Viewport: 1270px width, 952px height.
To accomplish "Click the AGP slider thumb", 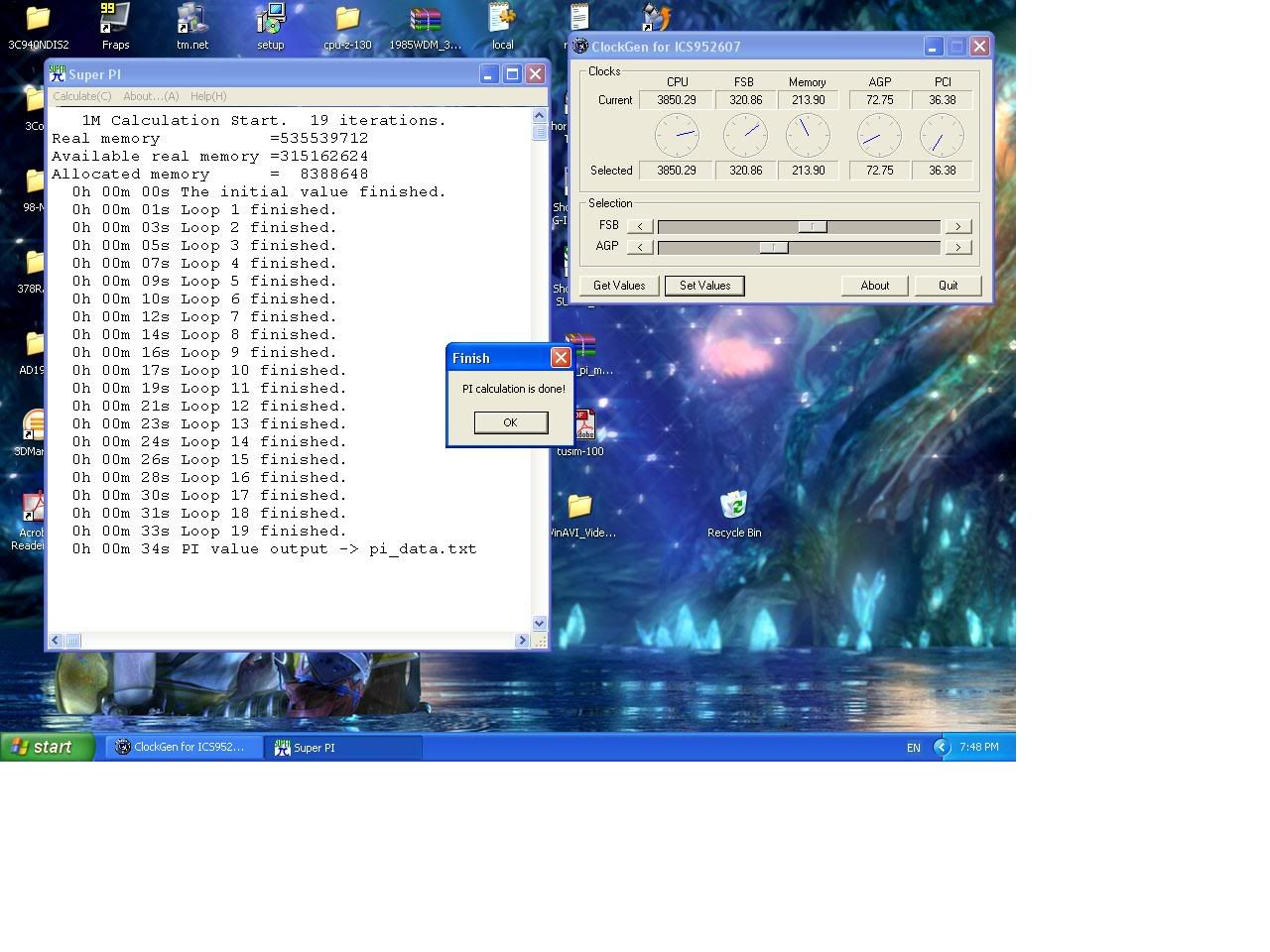I will click(774, 247).
